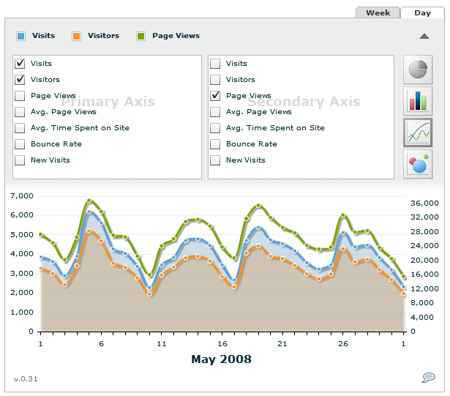Image resolution: width=450 pixels, height=396 pixels.
Task: Uncheck Page Views on Secondary Axis
Action: coord(215,96)
